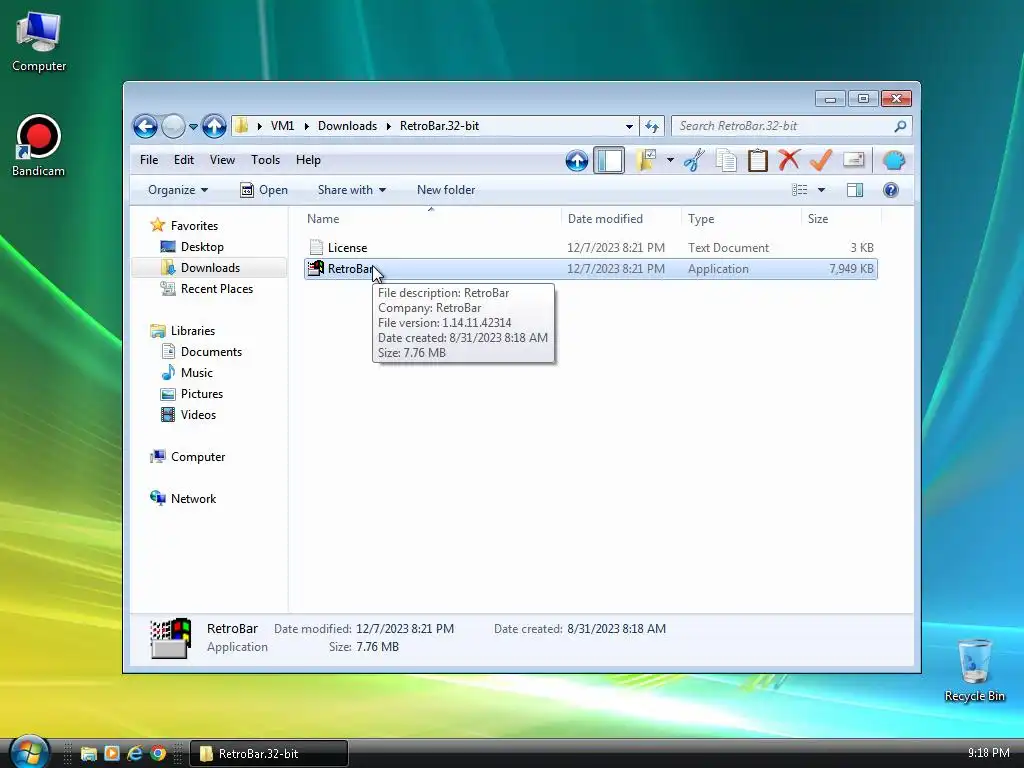
Task: Click the Change your view icon
Action: point(799,190)
